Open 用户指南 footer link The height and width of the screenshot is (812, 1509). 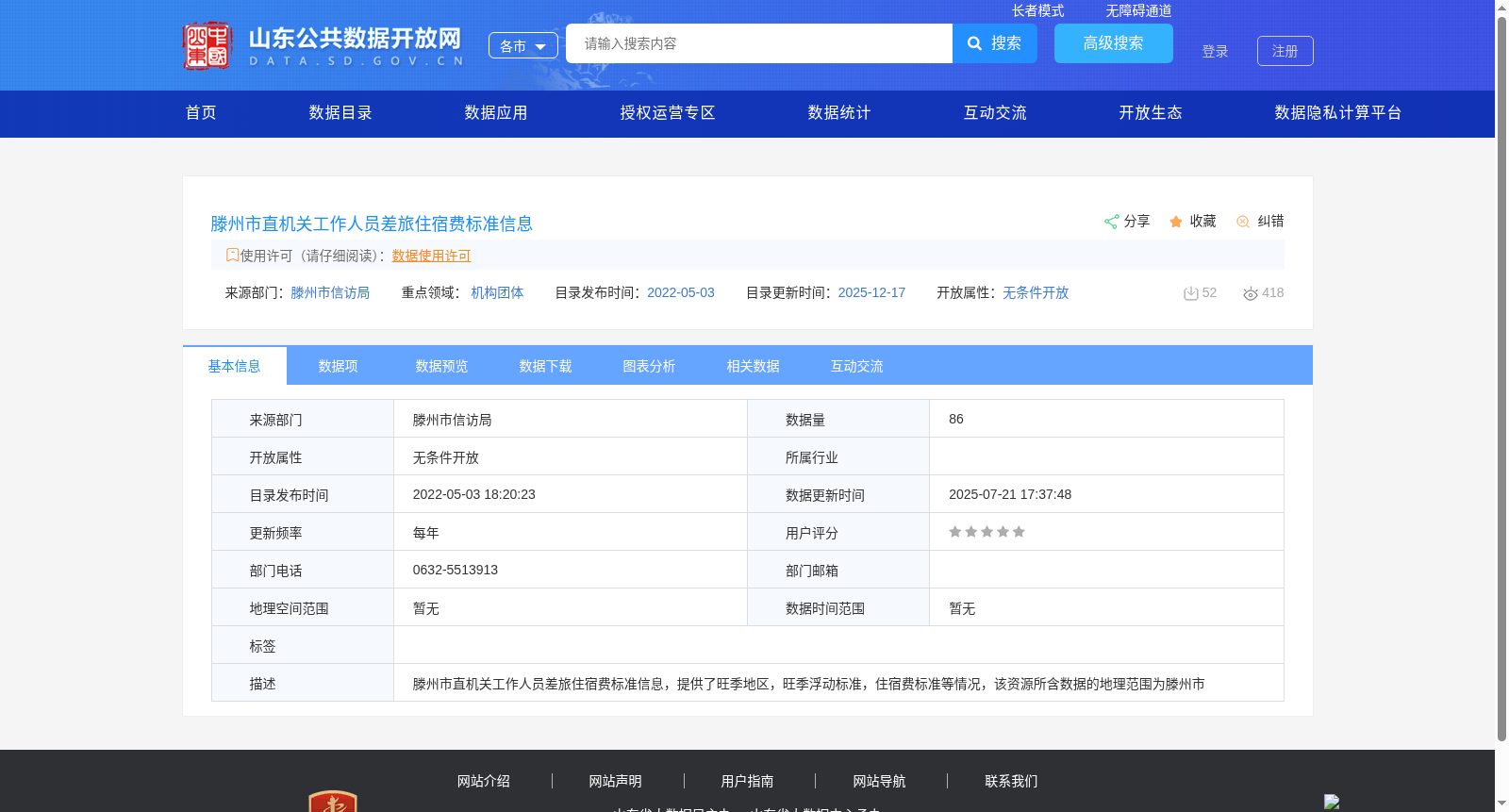tap(748, 781)
